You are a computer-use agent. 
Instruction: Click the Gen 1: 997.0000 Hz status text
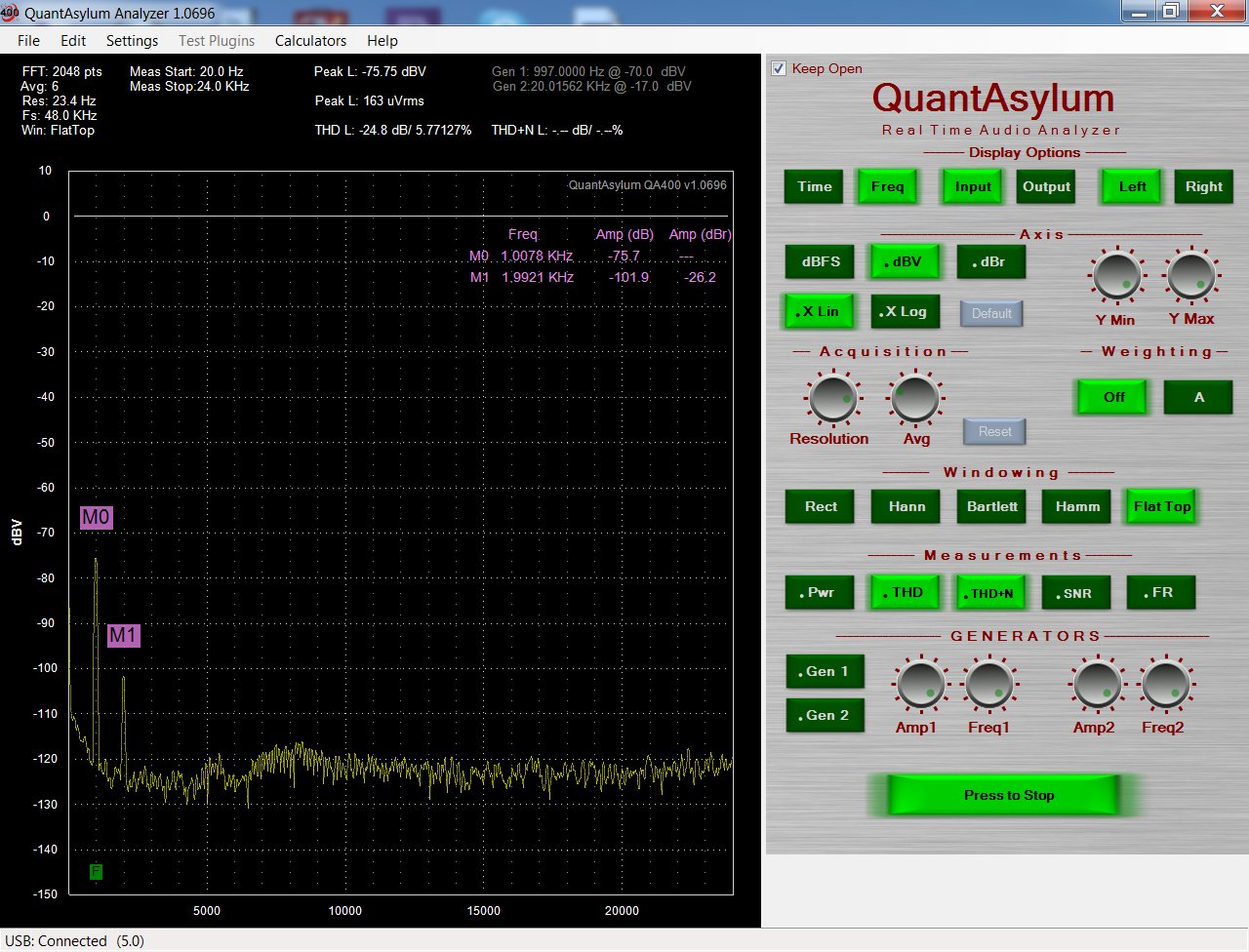coord(588,71)
